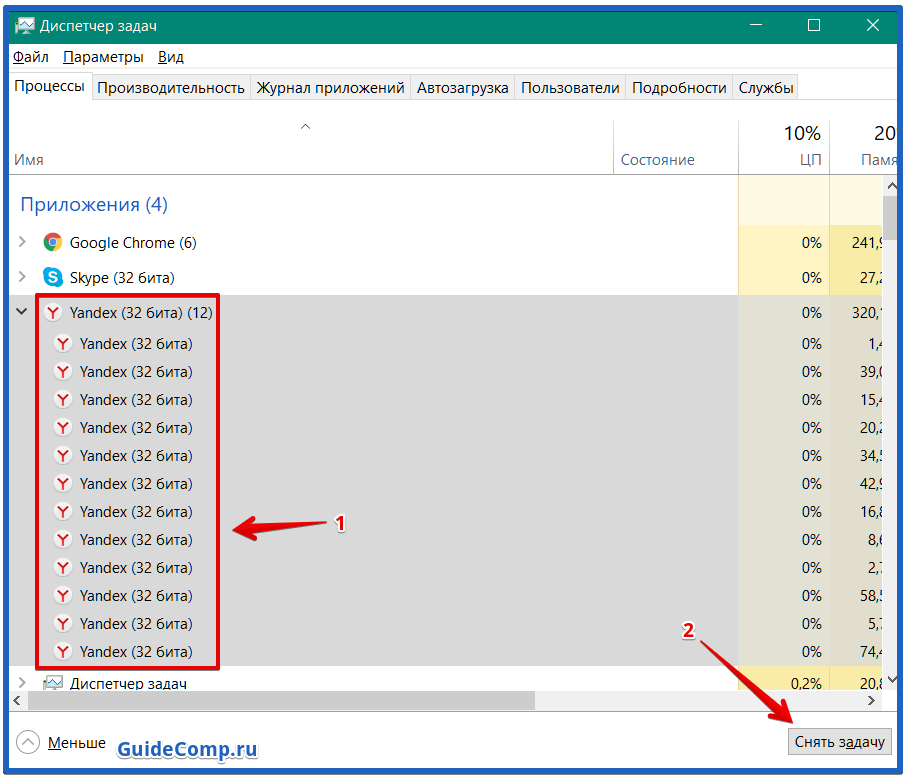Click the Меньше link to show fewer details
The height and width of the screenshot is (778, 908).
(x=76, y=742)
